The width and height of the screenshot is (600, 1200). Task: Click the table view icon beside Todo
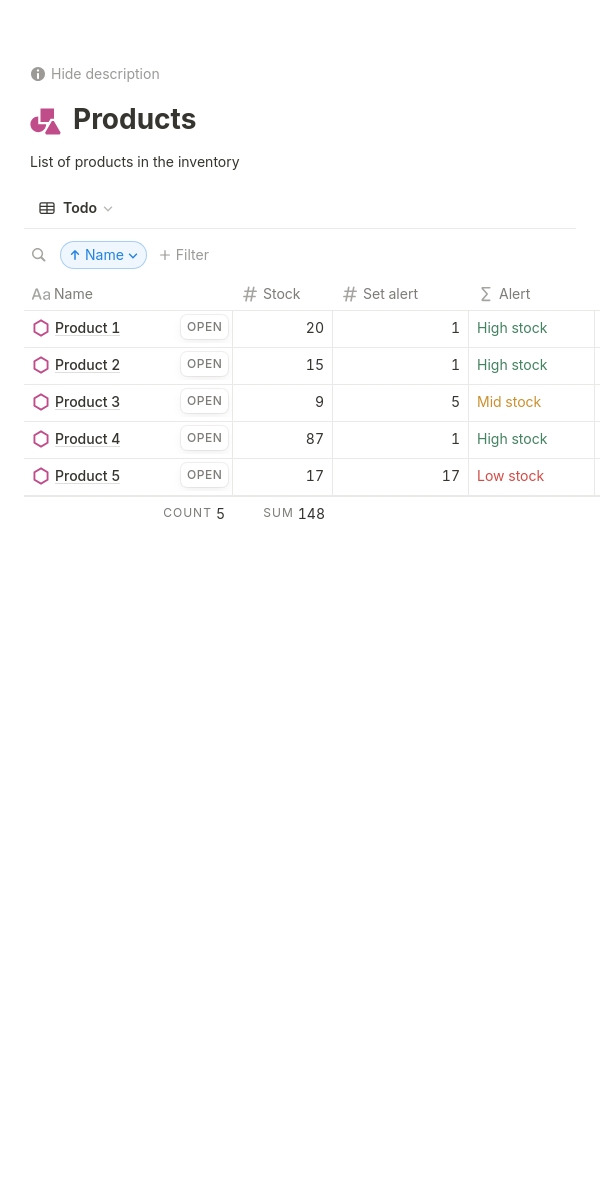tap(47, 208)
